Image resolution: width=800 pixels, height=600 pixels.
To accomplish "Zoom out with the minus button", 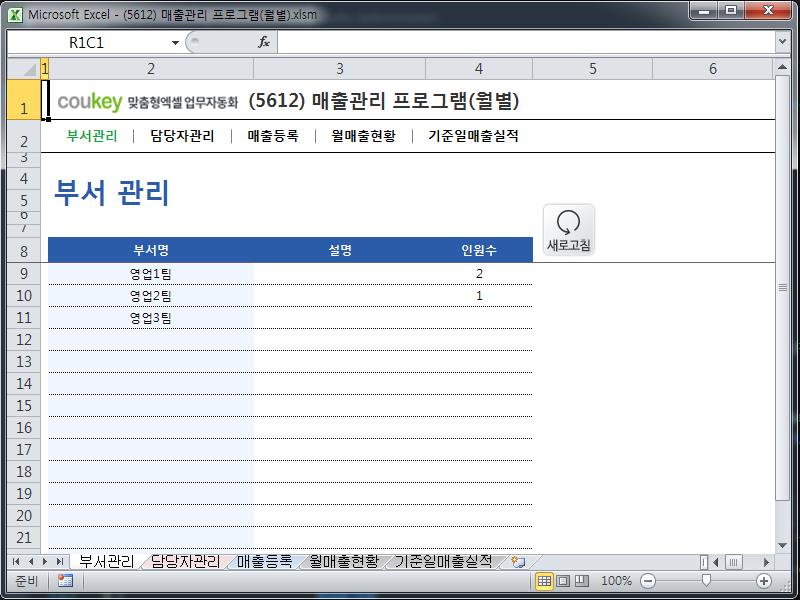I will click(647, 581).
